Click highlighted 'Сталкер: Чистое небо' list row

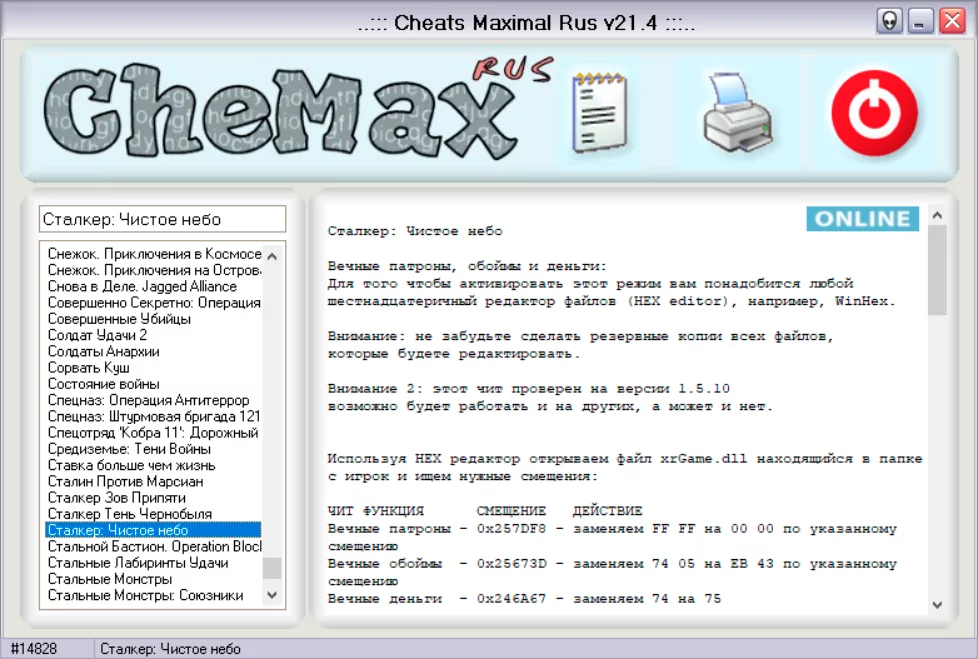click(154, 530)
